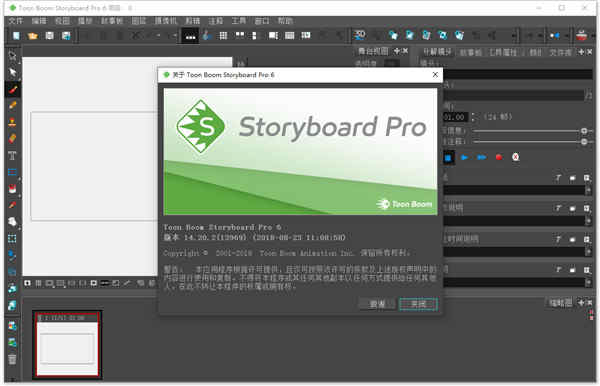The width and height of the screenshot is (600, 386).
Task: Select the dotted-square transform tool
Action: [12, 239]
